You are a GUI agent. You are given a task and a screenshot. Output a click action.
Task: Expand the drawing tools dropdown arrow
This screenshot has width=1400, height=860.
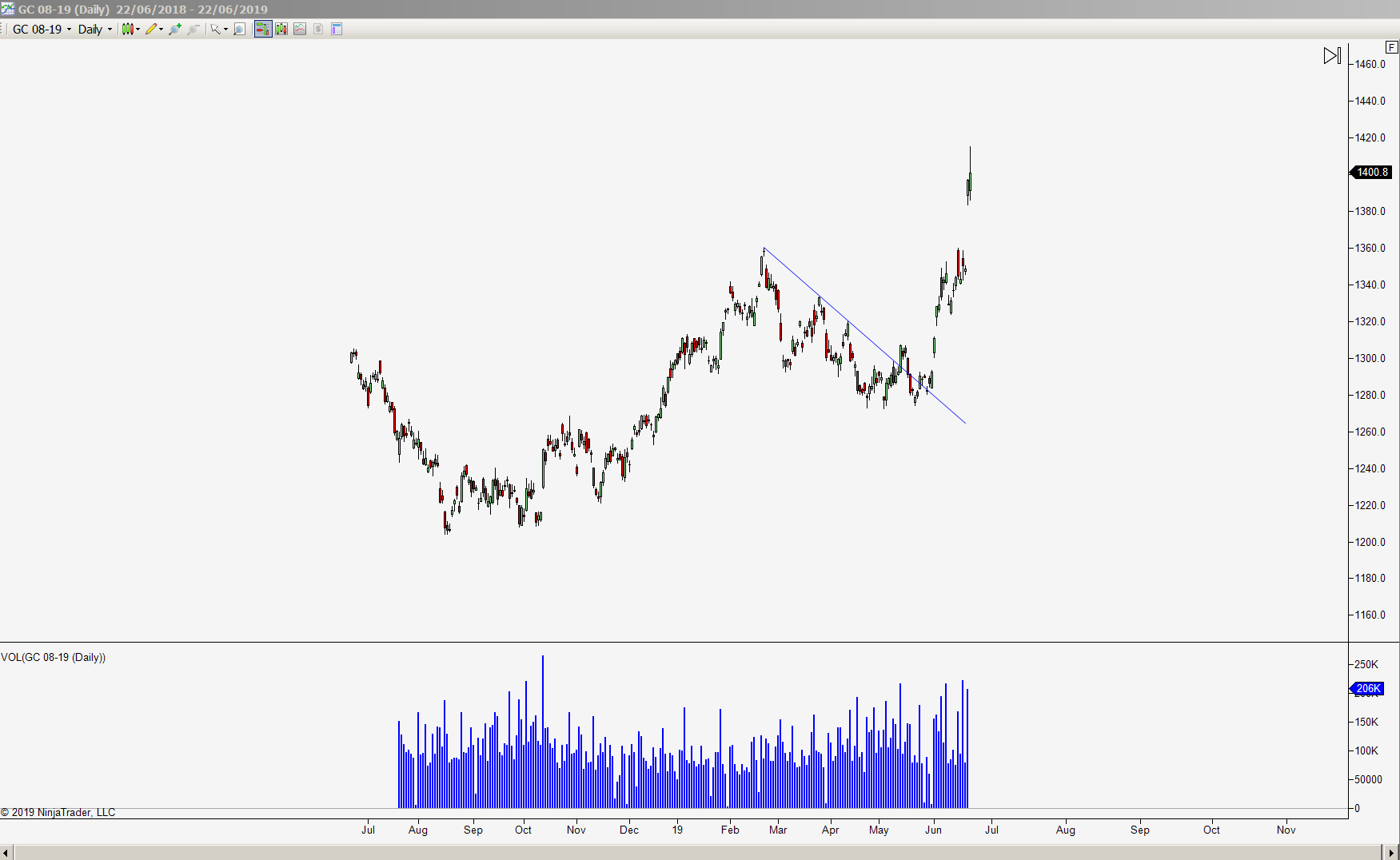click(162, 30)
